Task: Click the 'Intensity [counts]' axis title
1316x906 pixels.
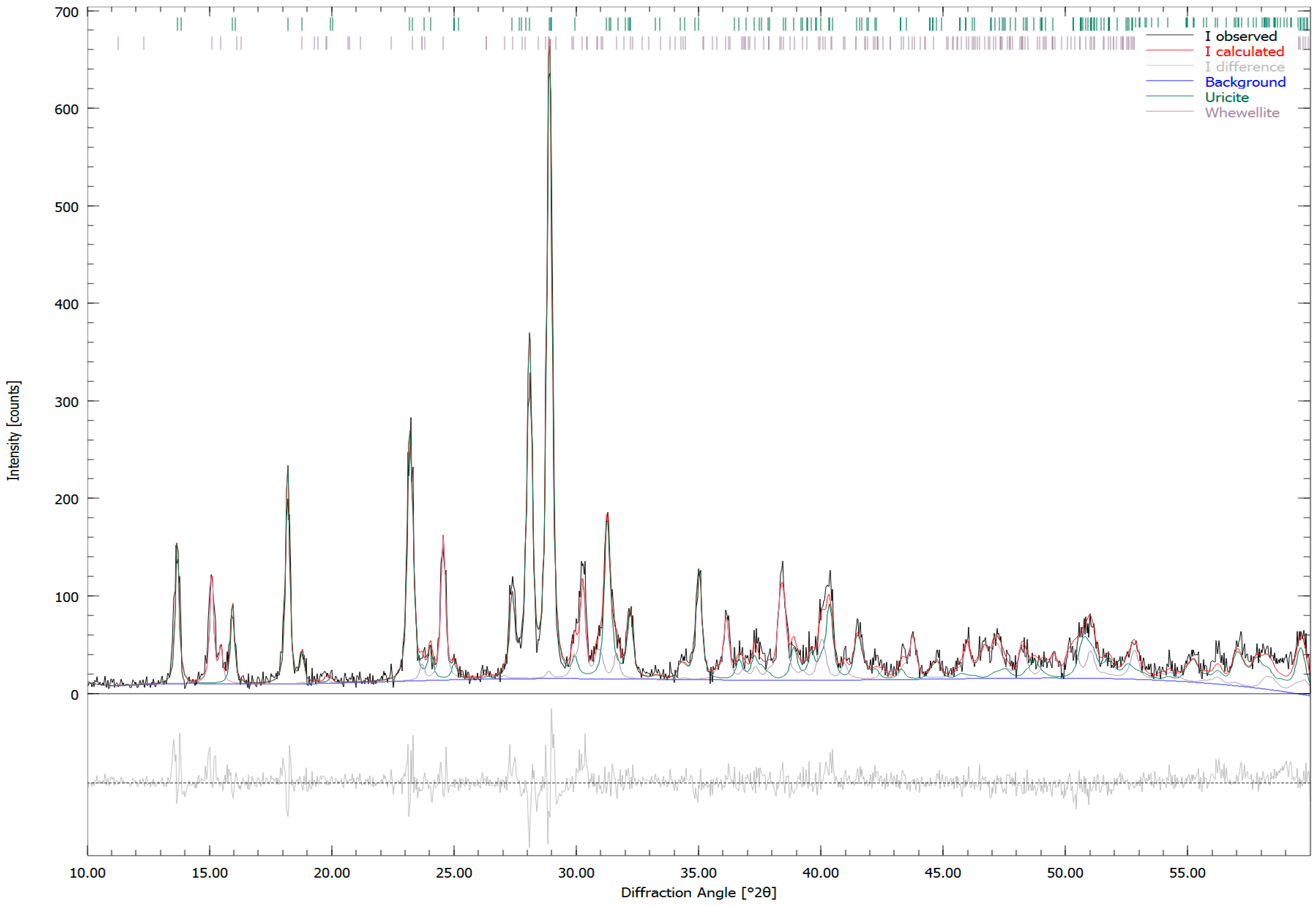Action: point(14,431)
